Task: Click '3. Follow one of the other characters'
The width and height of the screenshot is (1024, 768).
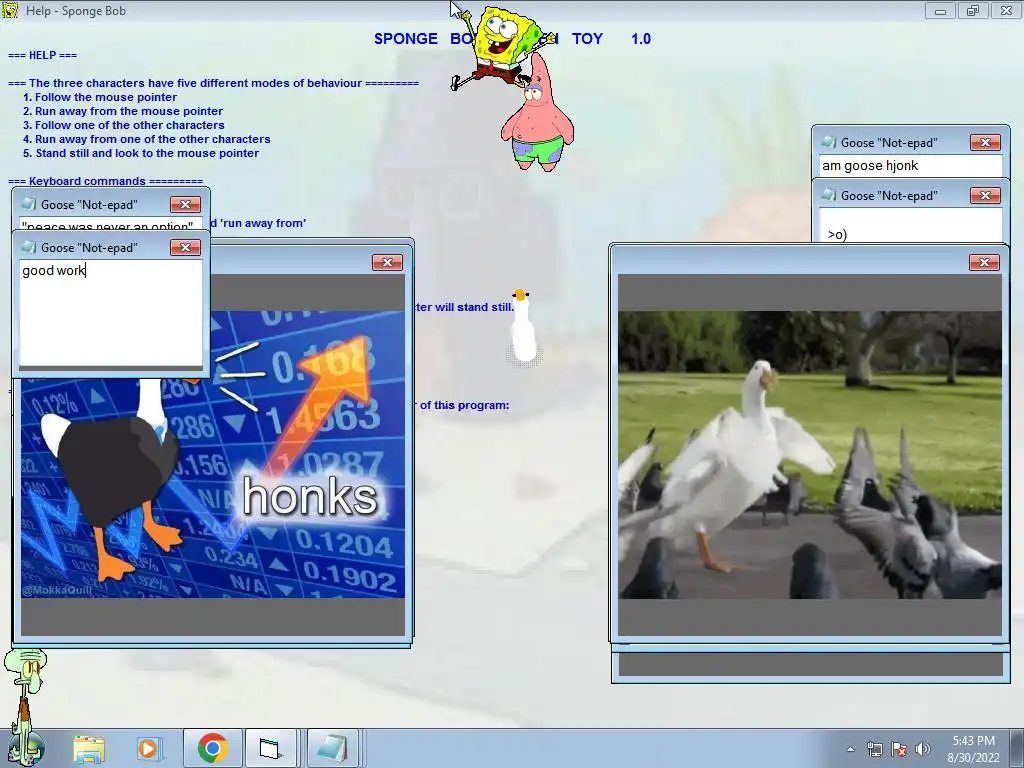Action: [123, 125]
